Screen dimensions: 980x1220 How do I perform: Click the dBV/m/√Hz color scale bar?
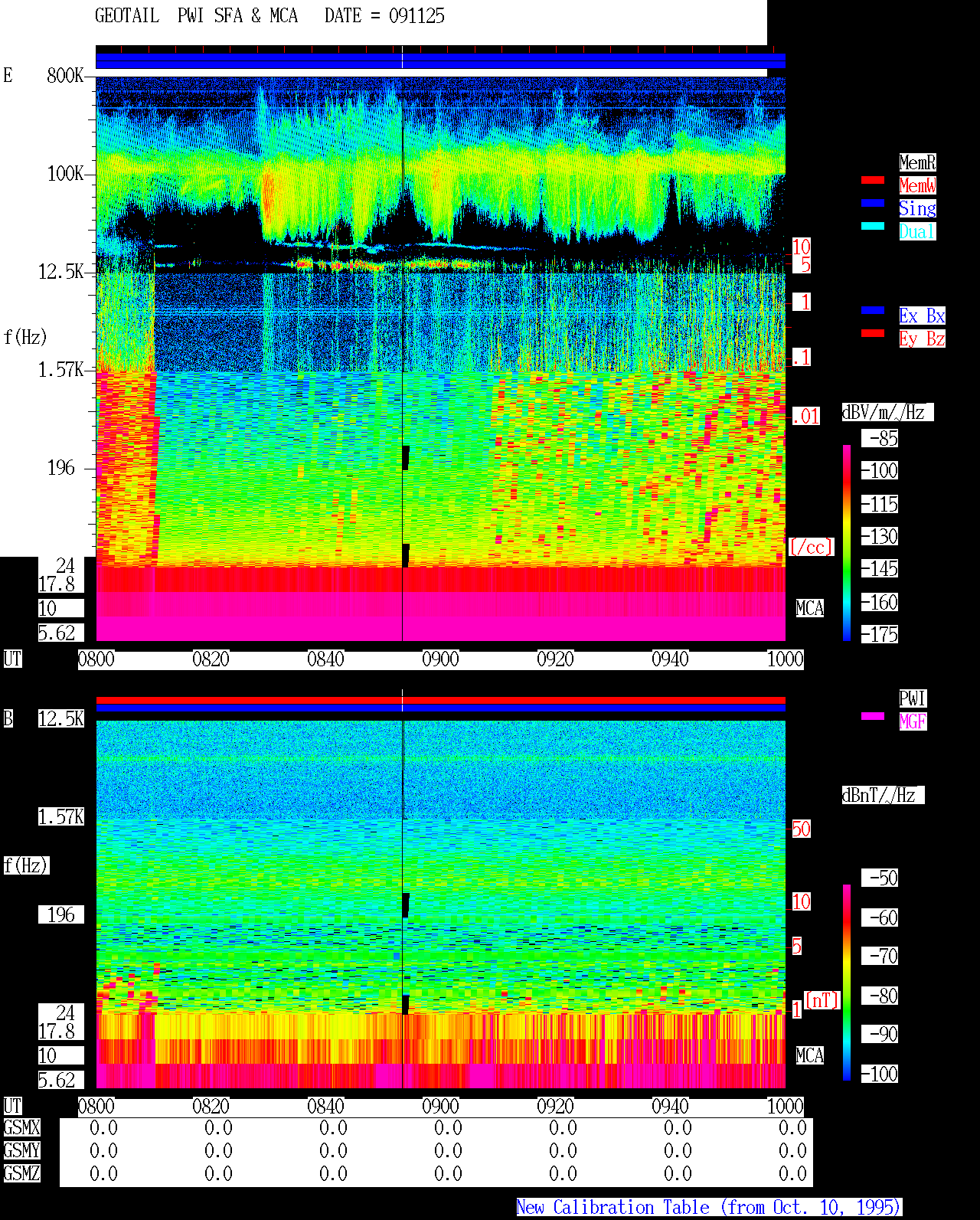click(x=847, y=542)
